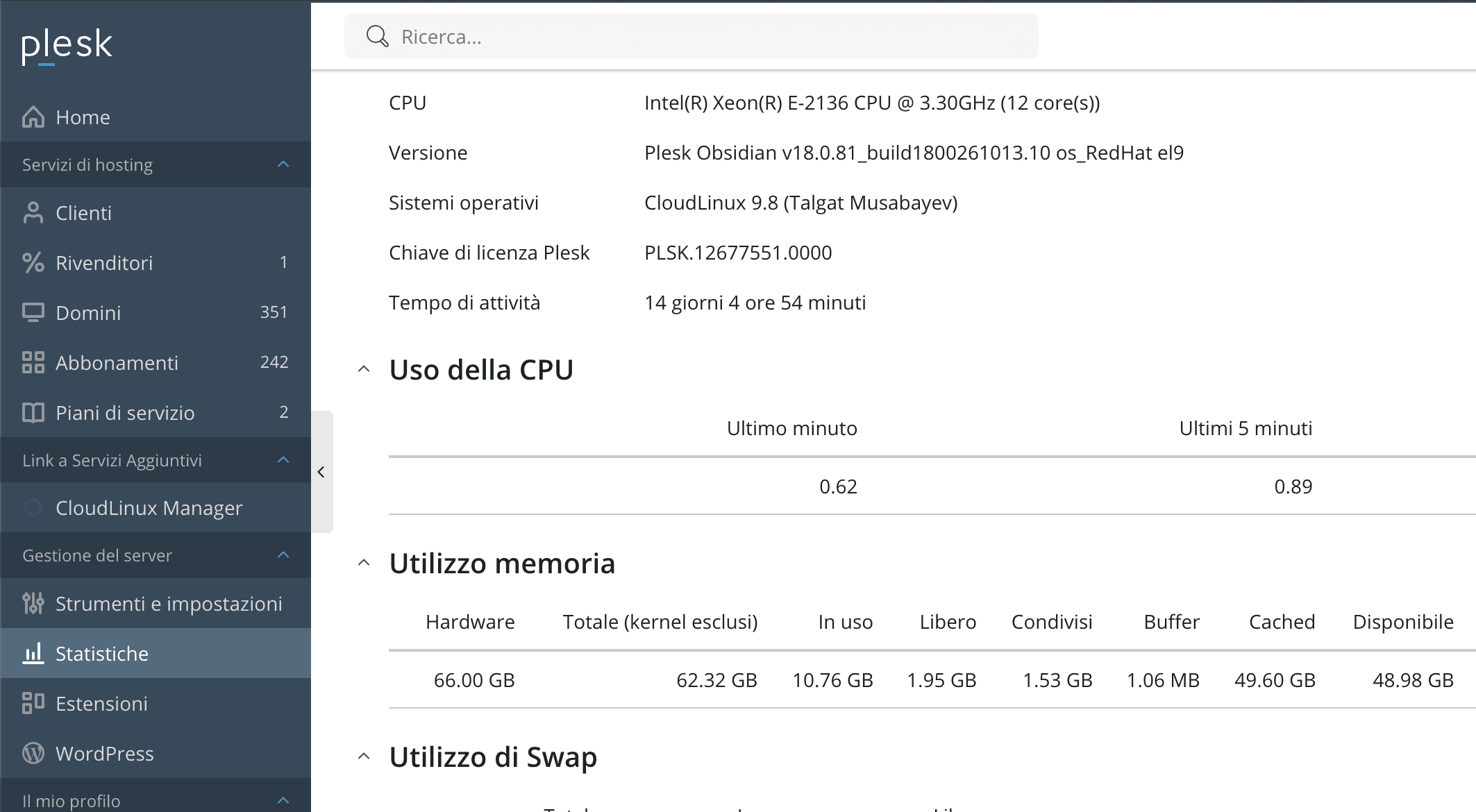The height and width of the screenshot is (812, 1476).
Task: Open CloudLinux Manager link
Action: (x=156, y=508)
